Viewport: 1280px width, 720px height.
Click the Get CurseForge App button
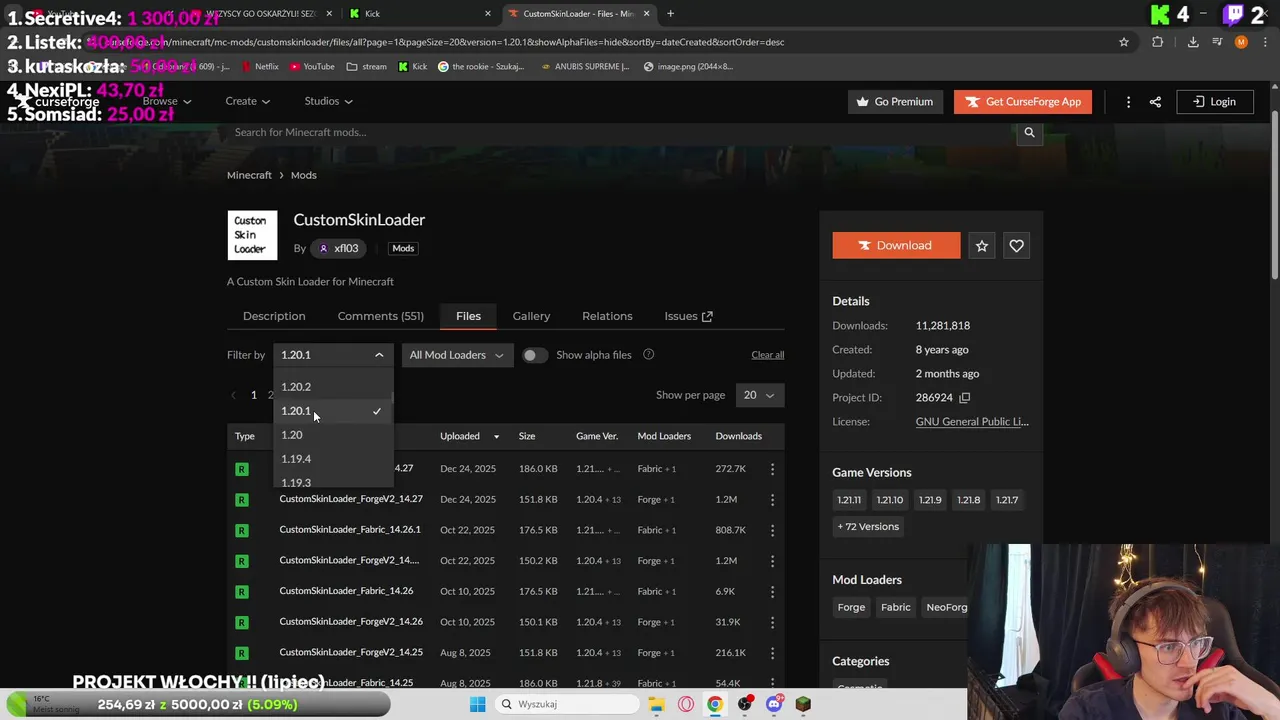click(1022, 102)
